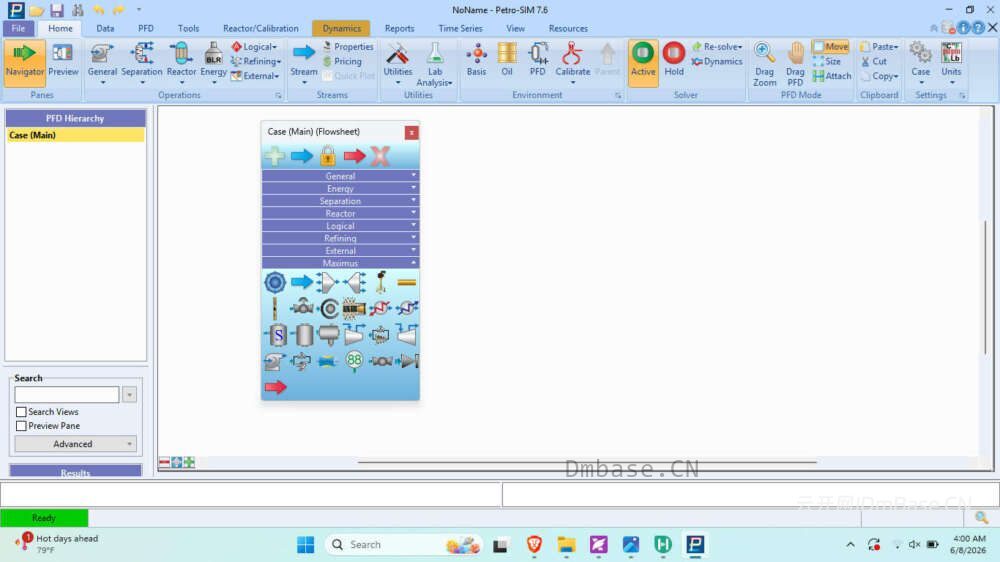Viewport: 1000px width, 562px height.
Task: Open the External operations dropdown in ribbon
Action: click(x=254, y=76)
